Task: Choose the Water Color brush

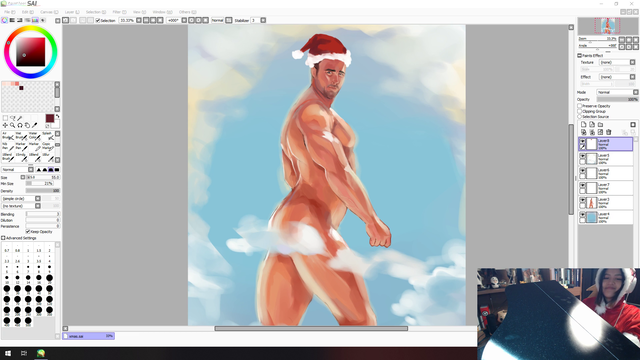Action: click(x=34, y=136)
